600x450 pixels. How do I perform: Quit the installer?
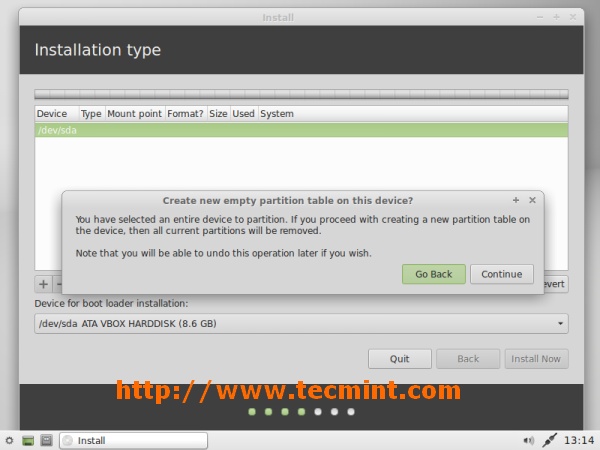pyautogui.click(x=400, y=359)
